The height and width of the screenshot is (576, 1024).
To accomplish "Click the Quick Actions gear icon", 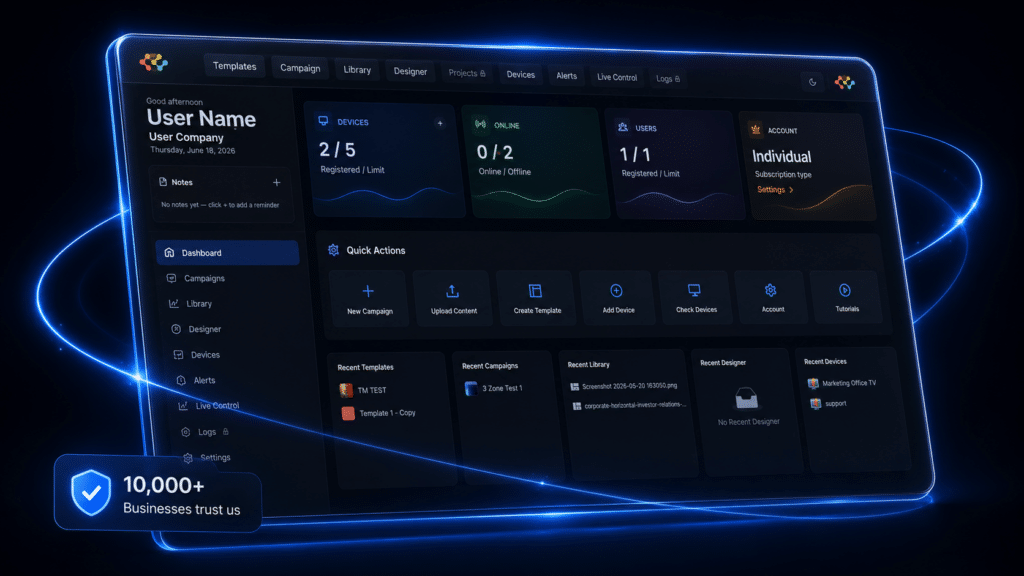I will (x=334, y=250).
